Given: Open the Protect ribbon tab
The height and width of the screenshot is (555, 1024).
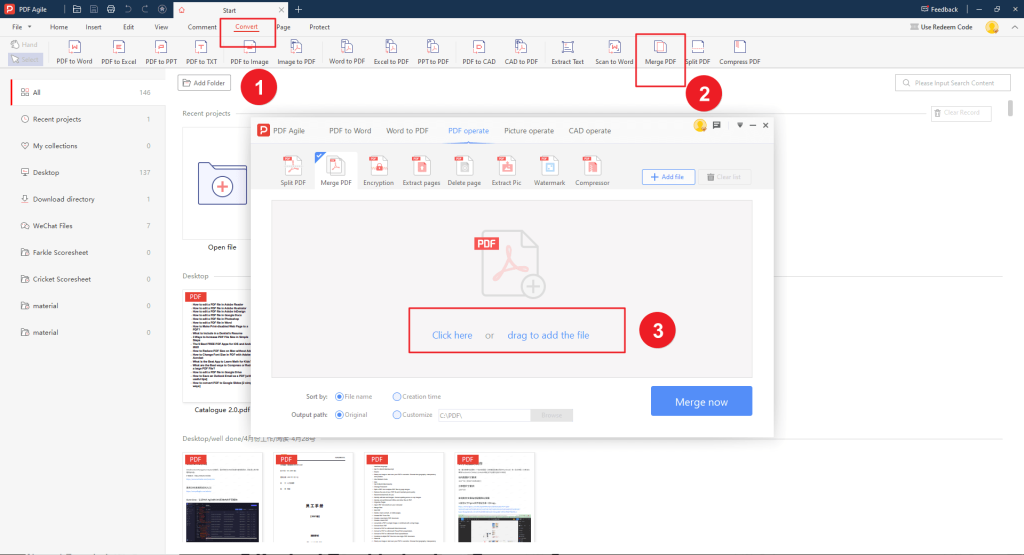Looking at the screenshot, I should 319,27.
